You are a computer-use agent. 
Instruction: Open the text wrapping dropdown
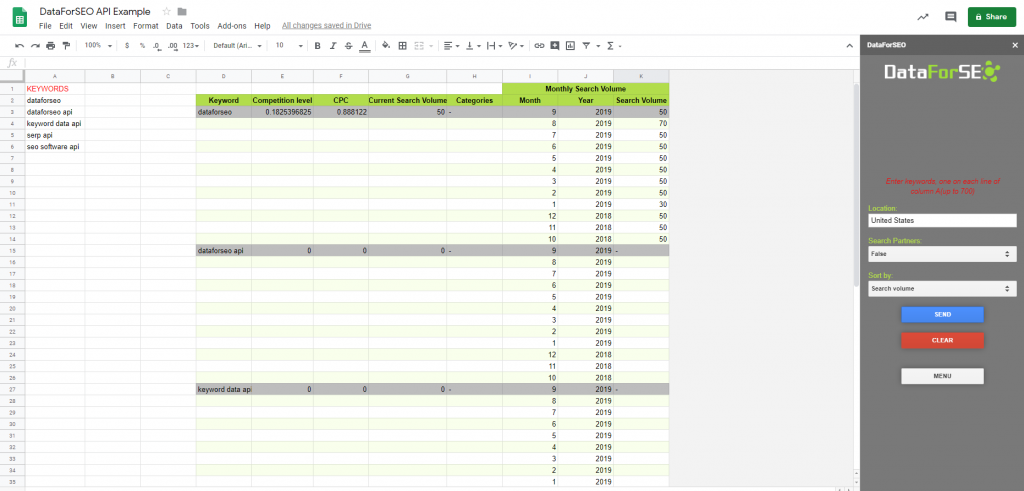click(x=494, y=46)
